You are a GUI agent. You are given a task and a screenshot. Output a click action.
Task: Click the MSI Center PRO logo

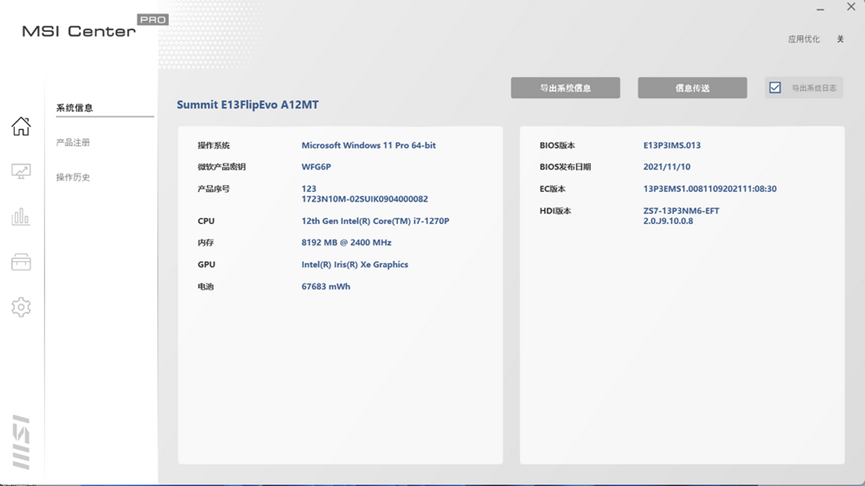click(x=94, y=27)
